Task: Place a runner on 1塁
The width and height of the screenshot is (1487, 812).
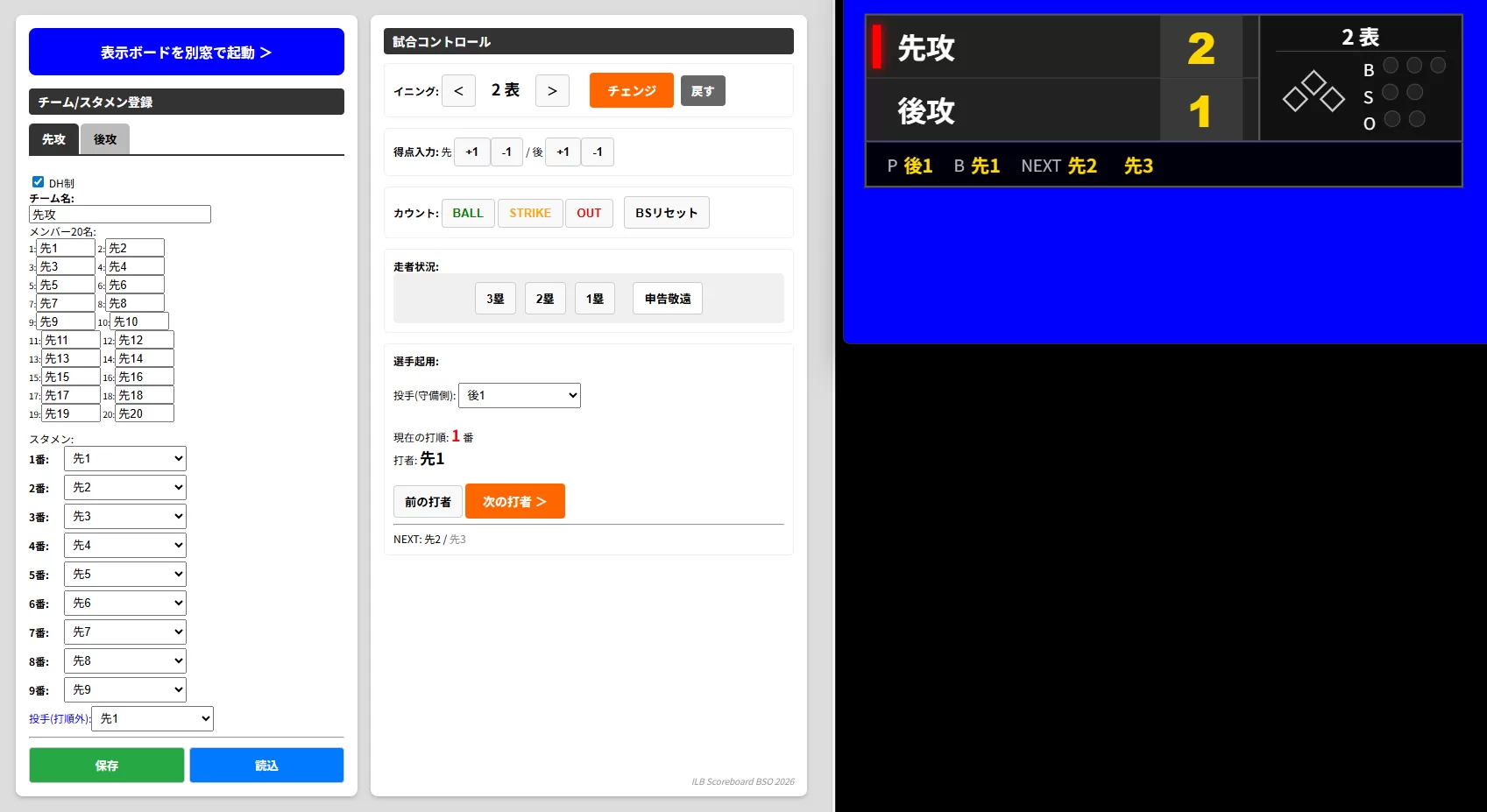Action: (x=595, y=298)
